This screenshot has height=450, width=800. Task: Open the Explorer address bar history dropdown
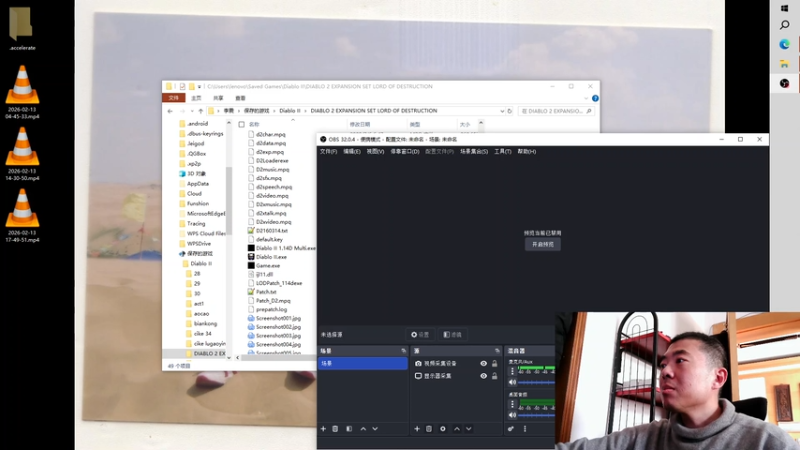502,111
